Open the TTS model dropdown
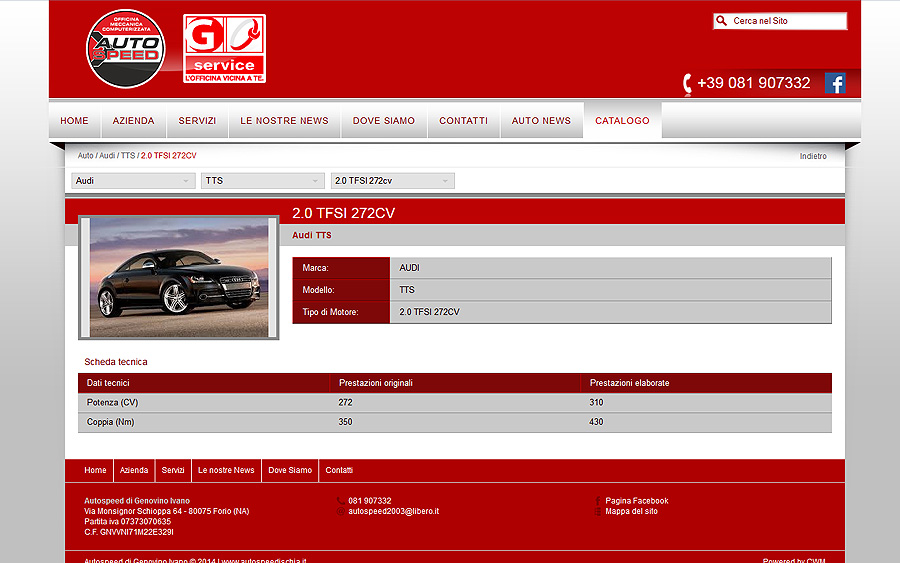 (263, 181)
